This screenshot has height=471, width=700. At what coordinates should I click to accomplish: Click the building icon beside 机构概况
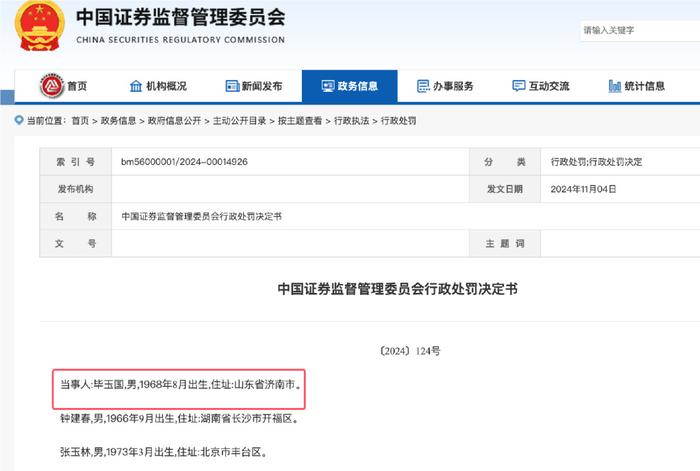(x=136, y=86)
